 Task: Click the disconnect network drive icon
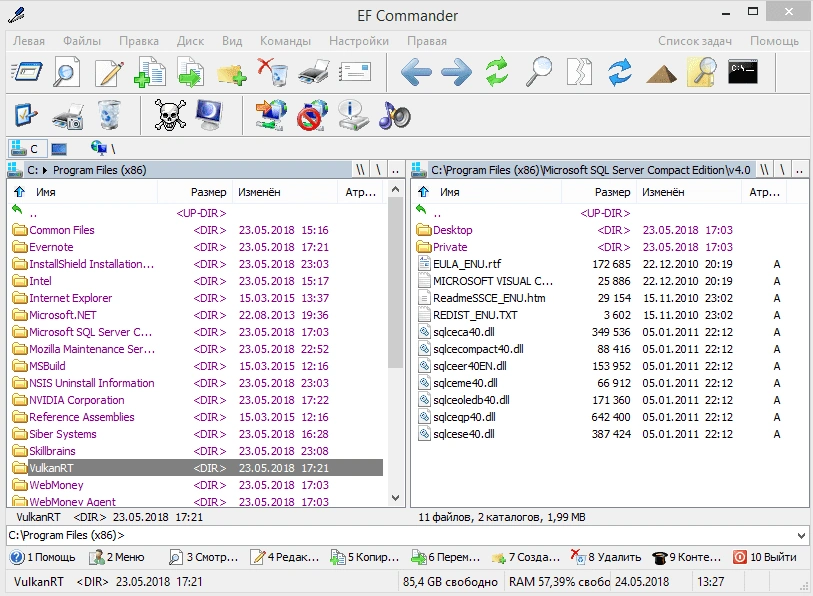click(x=313, y=115)
